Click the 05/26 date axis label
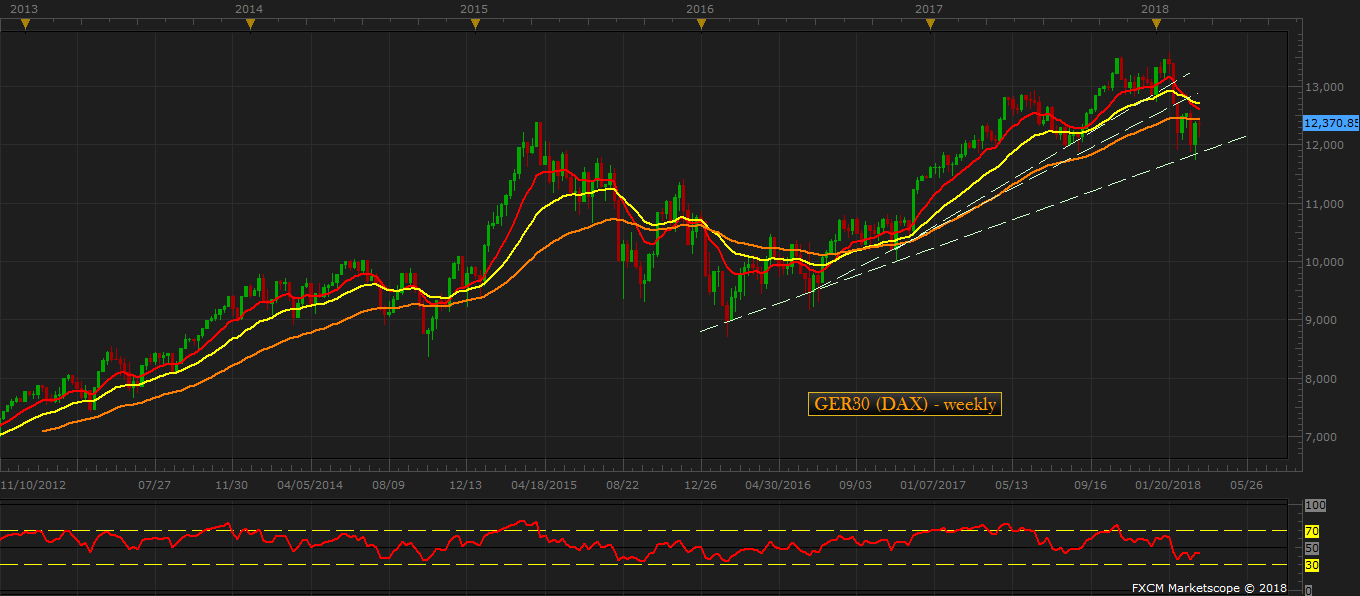The image size is (1360, 596). (x=1244, y=485)
